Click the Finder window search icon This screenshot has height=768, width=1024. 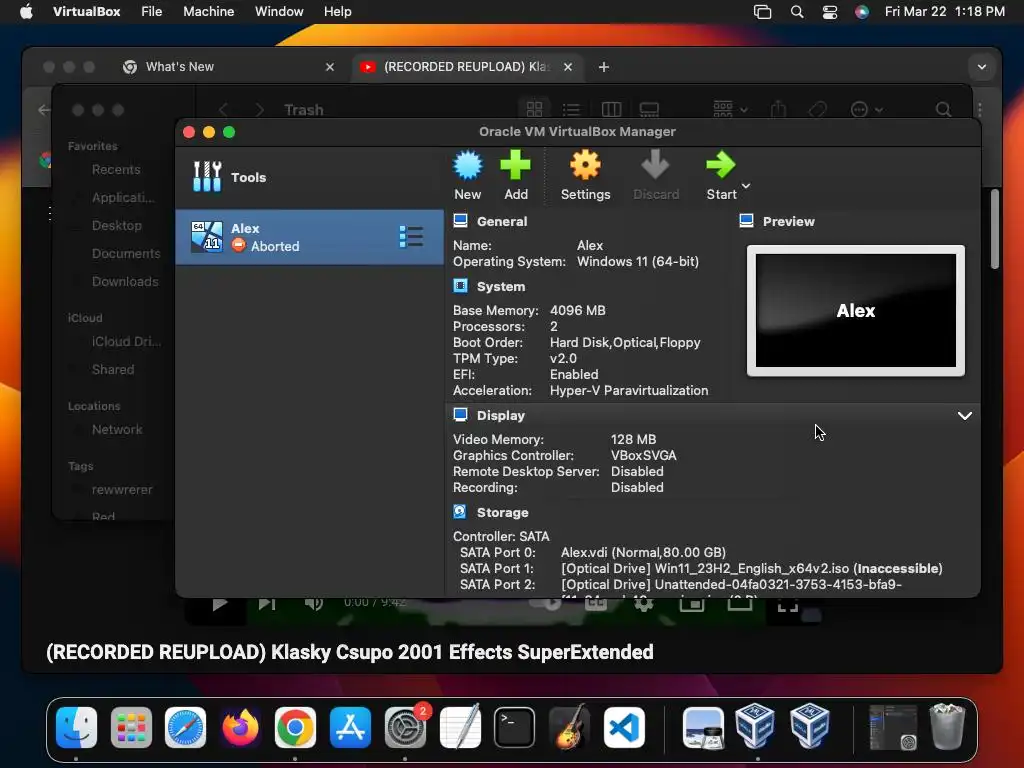[x=943, y=109]
